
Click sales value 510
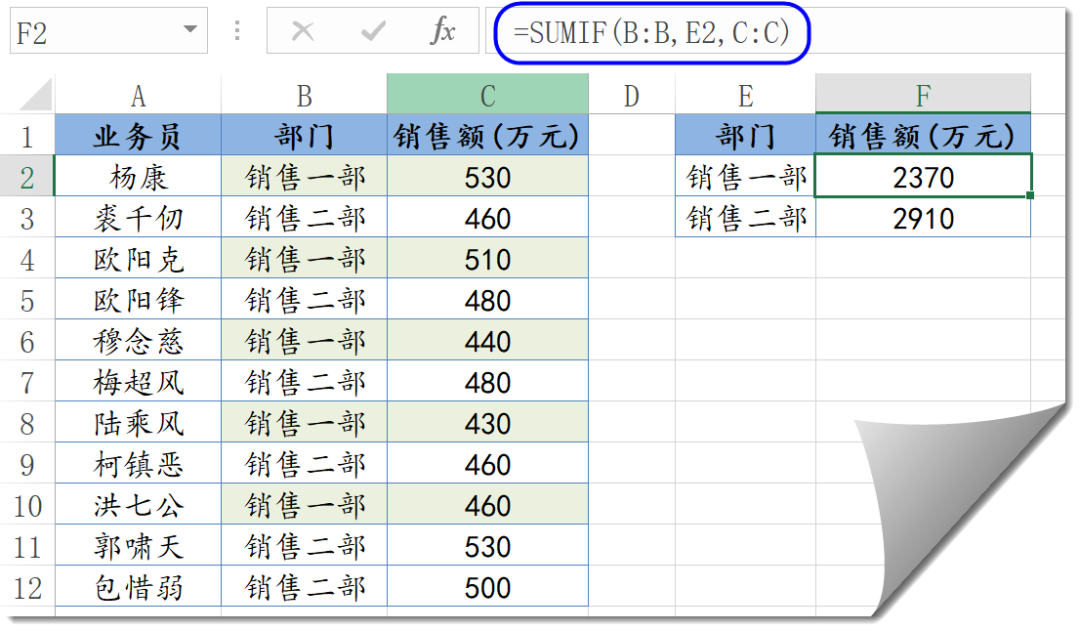coord(488,259)
